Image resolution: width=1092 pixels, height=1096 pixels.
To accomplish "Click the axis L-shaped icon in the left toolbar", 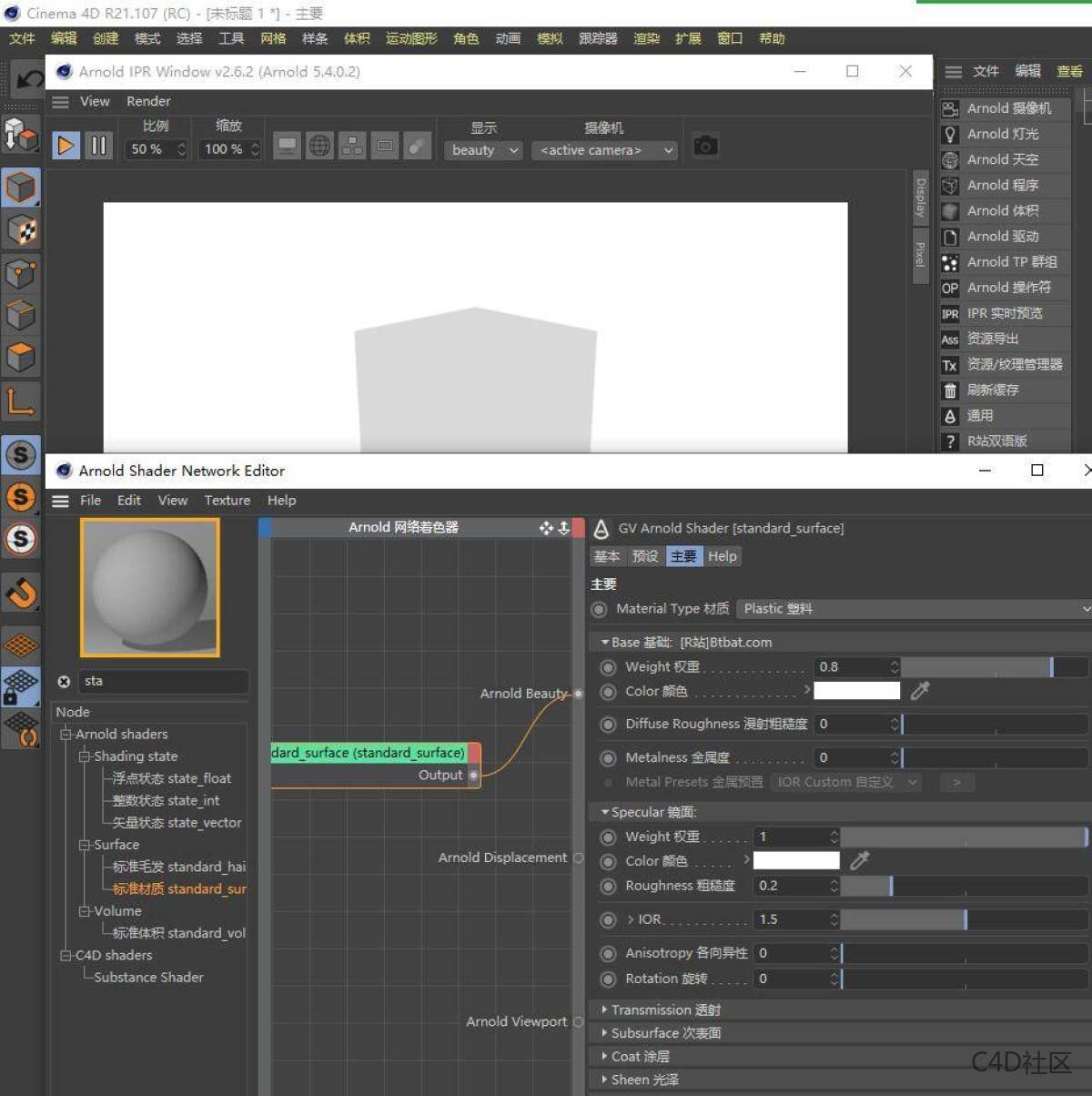I will pos(21,401).
